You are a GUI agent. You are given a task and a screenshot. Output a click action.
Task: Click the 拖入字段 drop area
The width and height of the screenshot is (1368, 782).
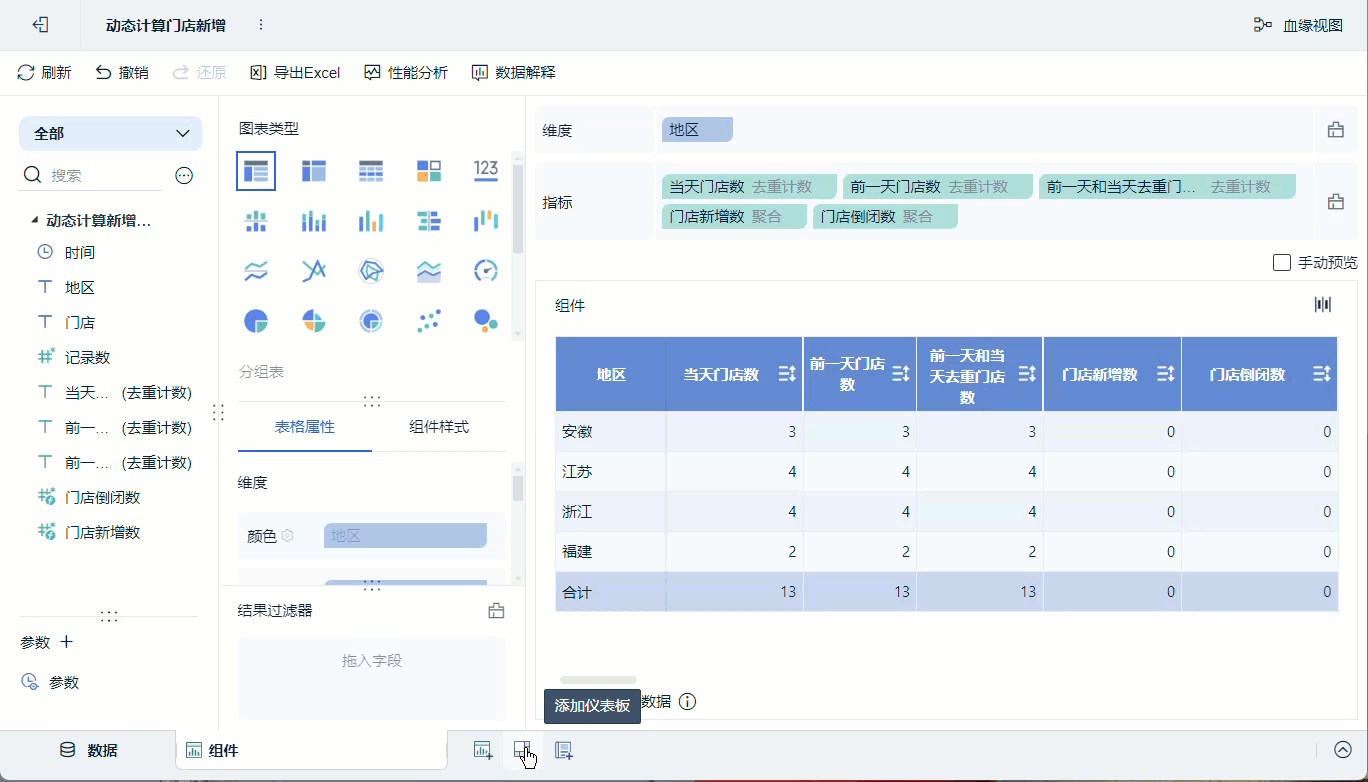click(x=372, y=678)
